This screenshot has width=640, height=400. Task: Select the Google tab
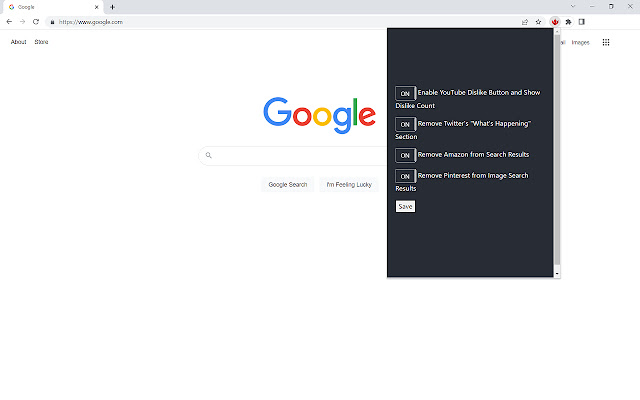[53, 7]
